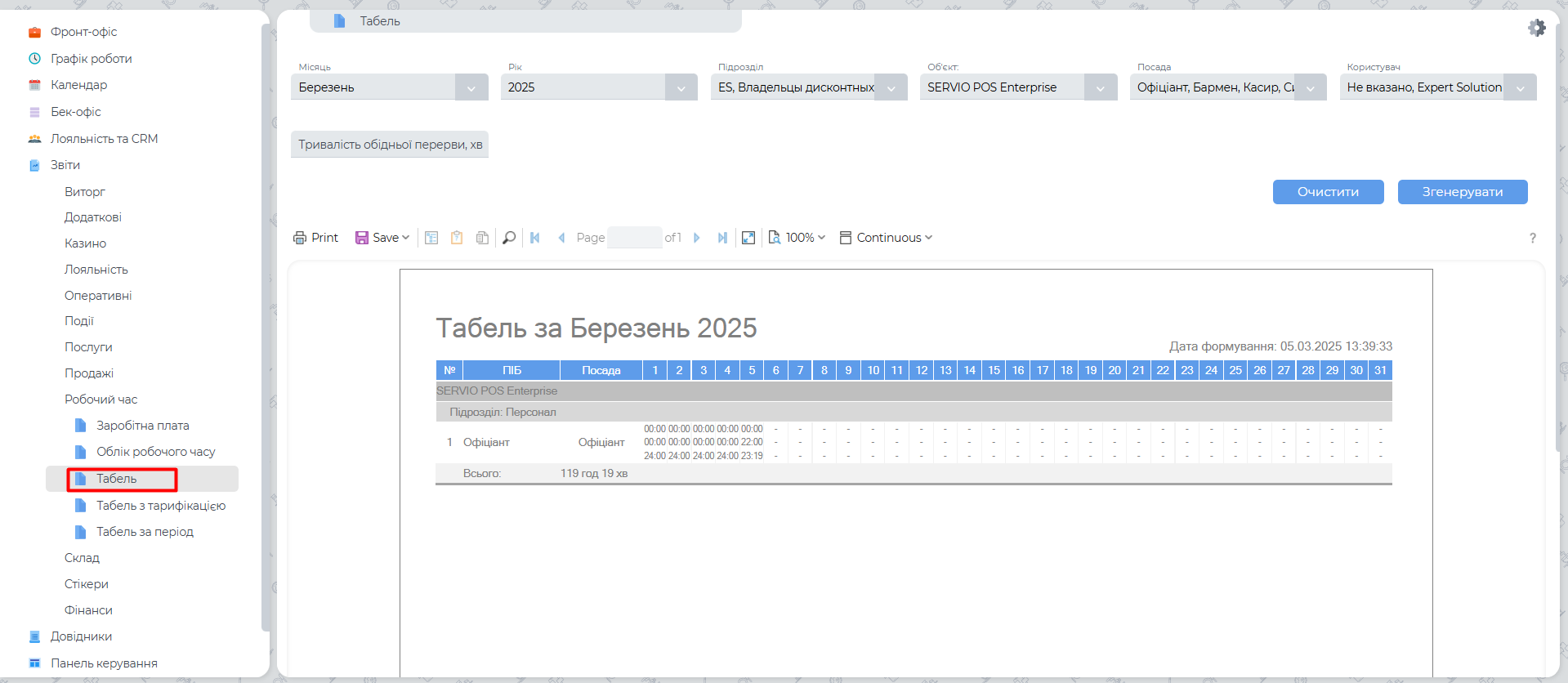Expand the Посада dropdown
Image resolution: width=1568 pixels, height=683 pixels.
(1310, 87)
